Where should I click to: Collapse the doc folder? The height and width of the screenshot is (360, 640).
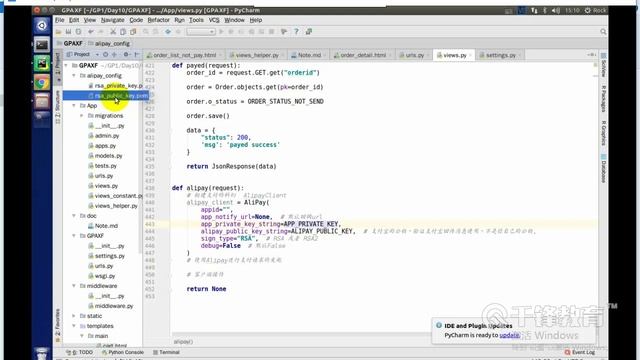click(x=74, y=216)
